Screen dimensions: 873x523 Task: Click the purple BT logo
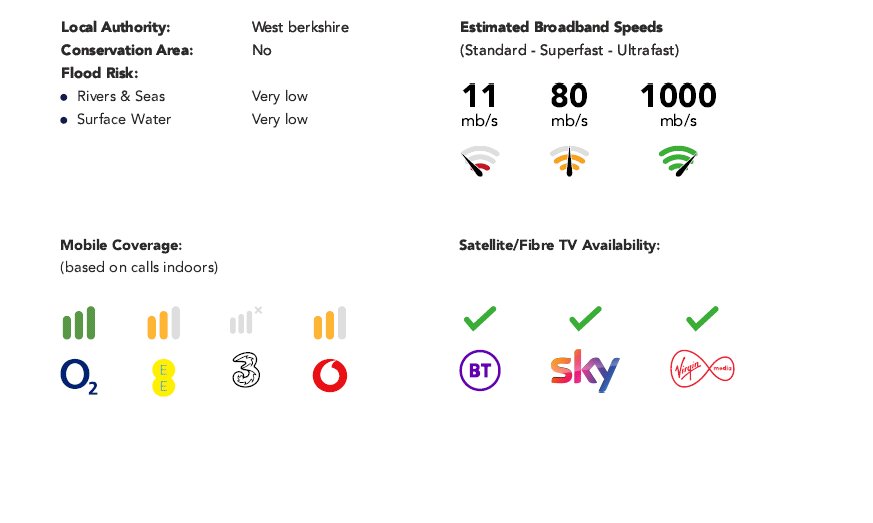tap(480, 370)
